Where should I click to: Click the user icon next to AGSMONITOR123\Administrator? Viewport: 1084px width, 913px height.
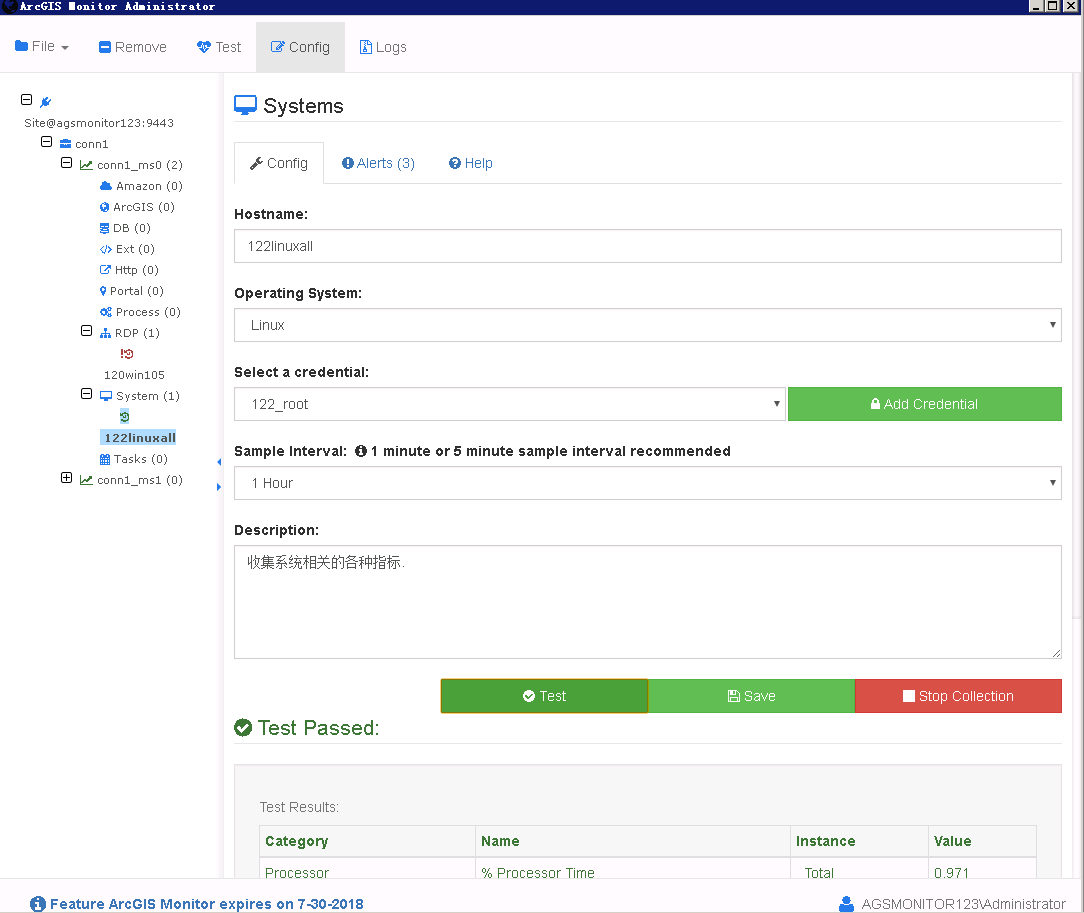[x=846, y=903]
